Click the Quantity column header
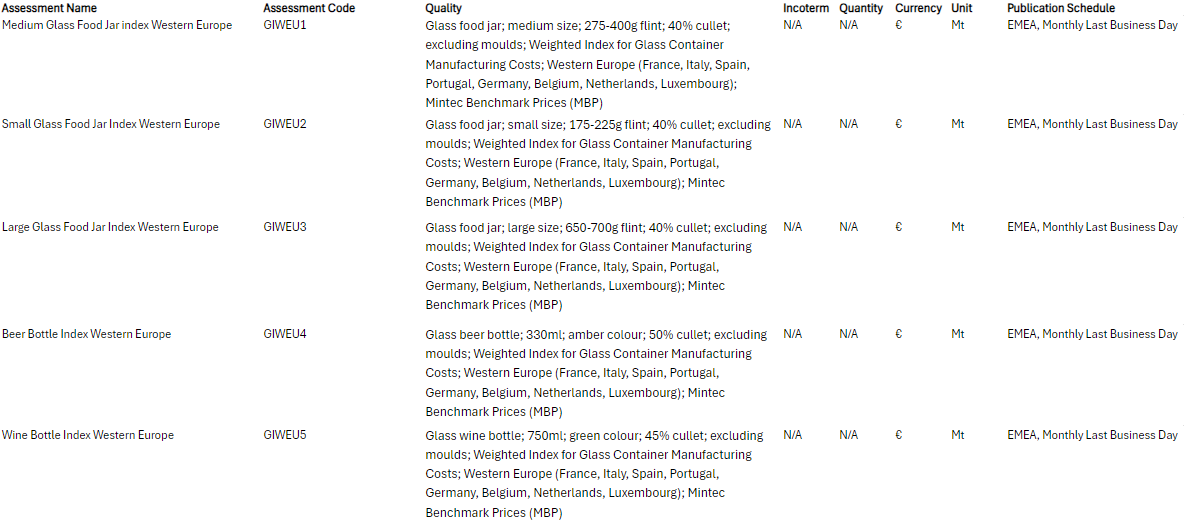Image resolution: width=1184 pixels, height=524 pixels. [x=861, y=8]
